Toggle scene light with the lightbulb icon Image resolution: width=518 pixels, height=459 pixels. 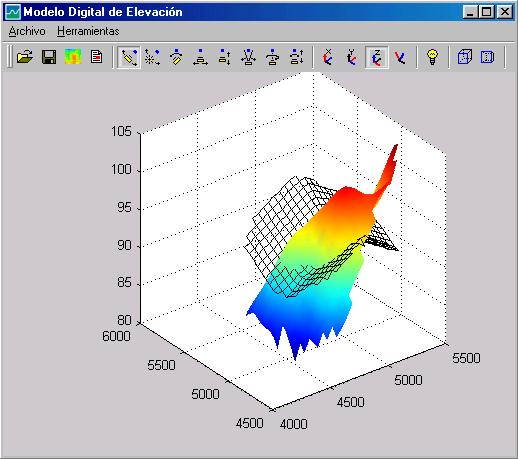click(x=432, y=57)
